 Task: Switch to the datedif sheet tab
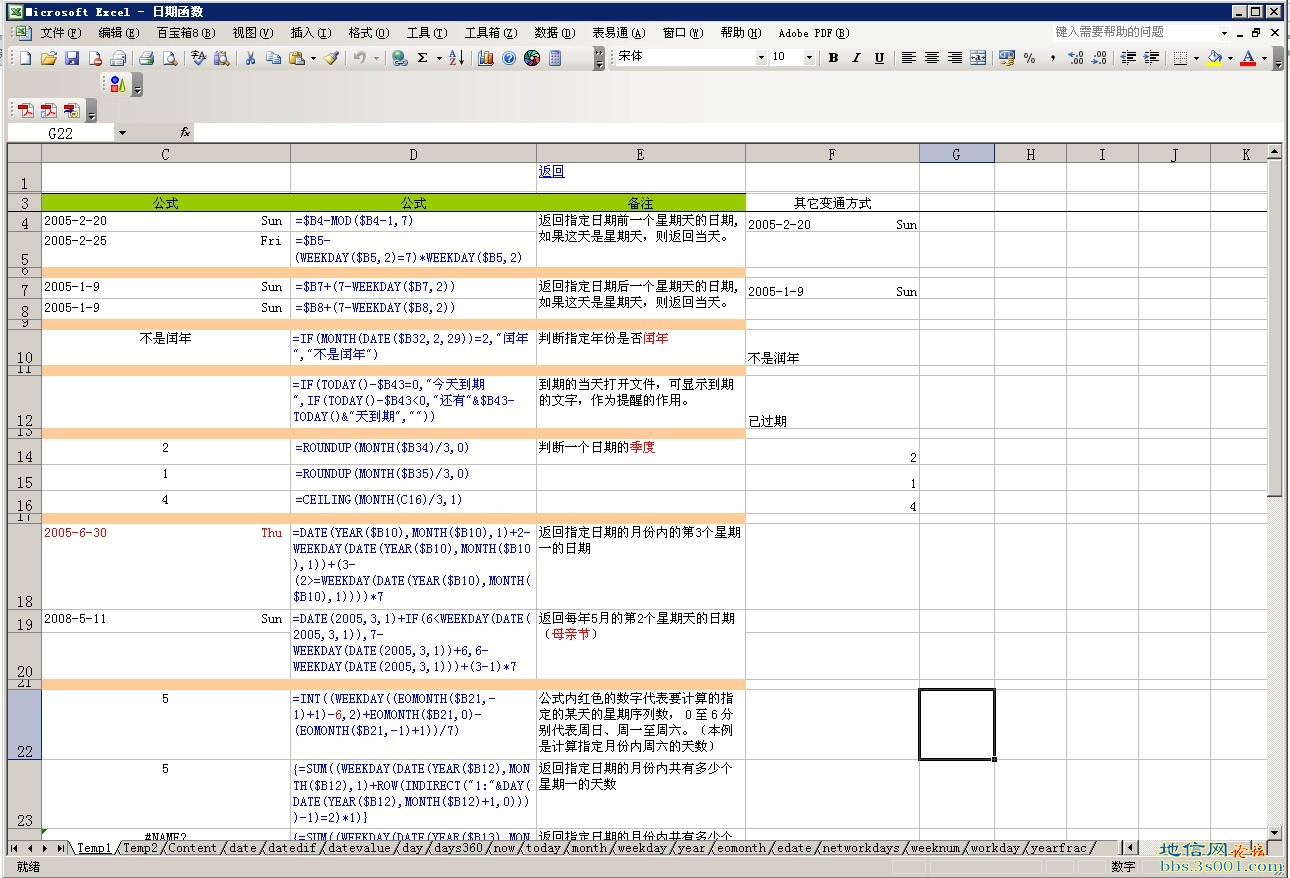click(291, 848)
